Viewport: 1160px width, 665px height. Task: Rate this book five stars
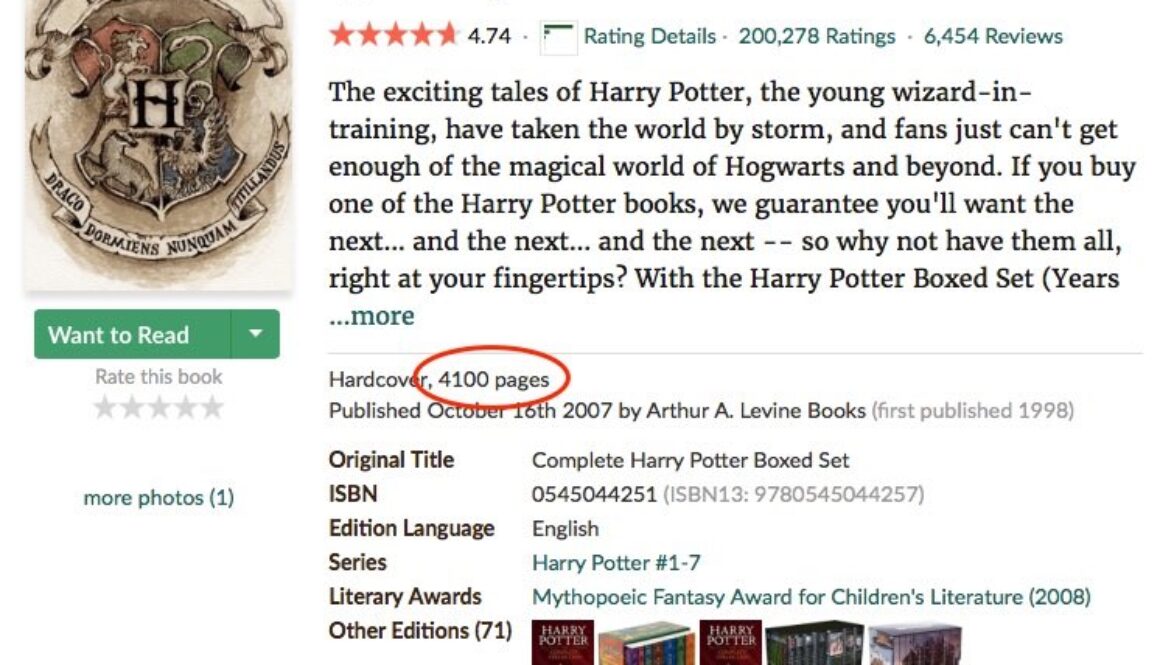[212, 407]
